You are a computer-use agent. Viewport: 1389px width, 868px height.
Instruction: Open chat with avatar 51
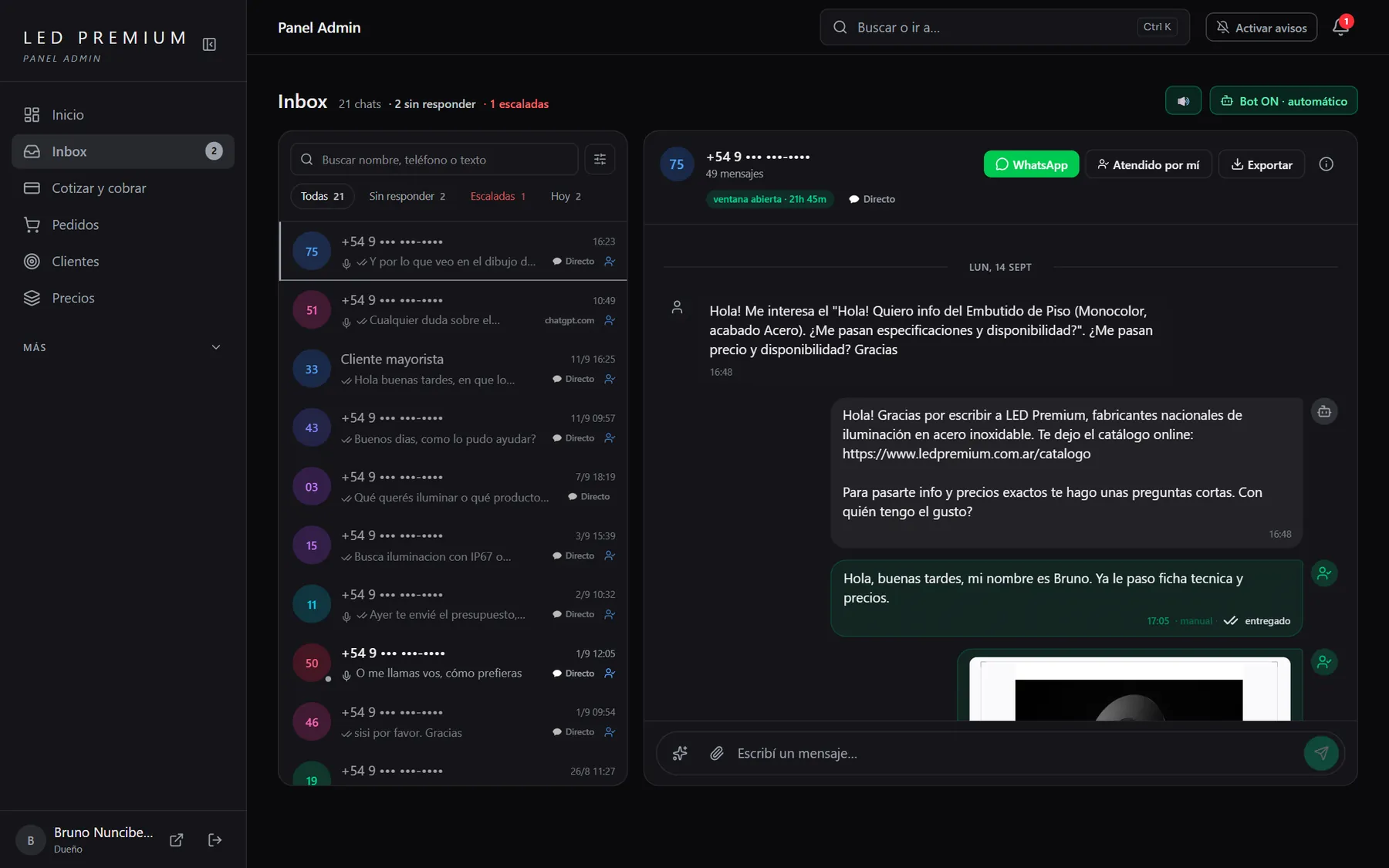click(453, 310)
